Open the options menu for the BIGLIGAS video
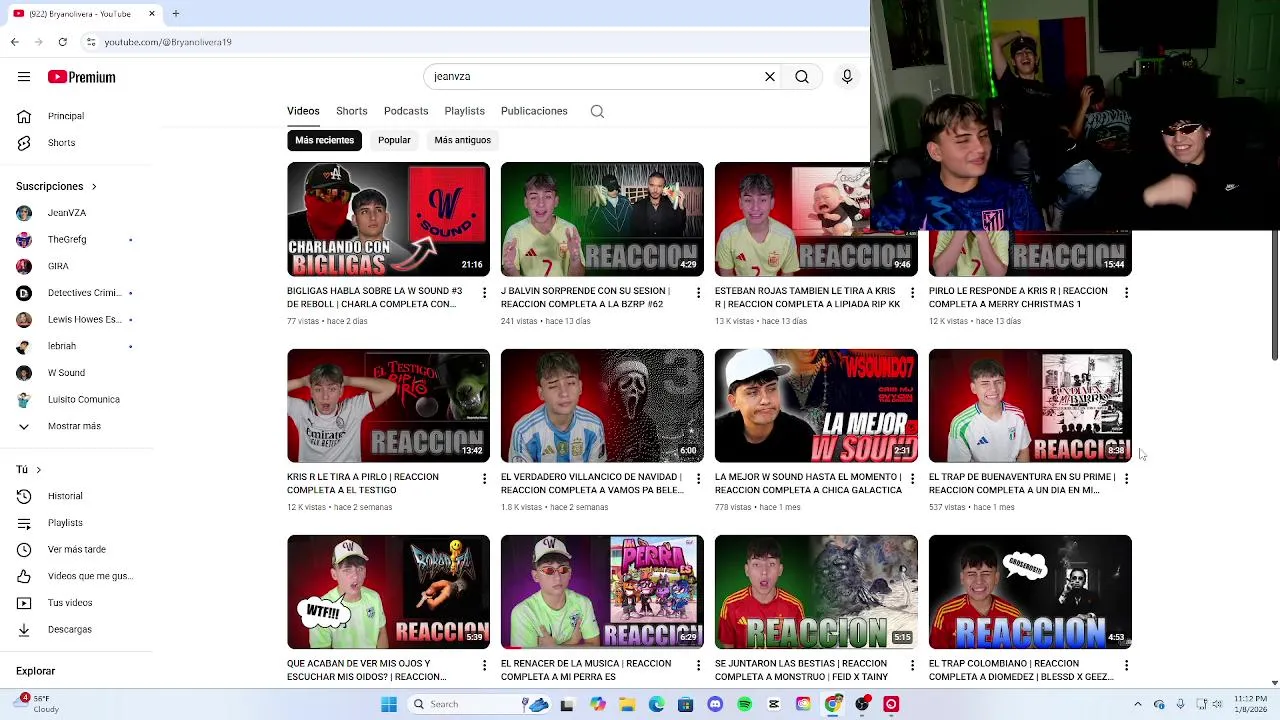Screen dimensions: 1280x720 [x=485, y=293]
